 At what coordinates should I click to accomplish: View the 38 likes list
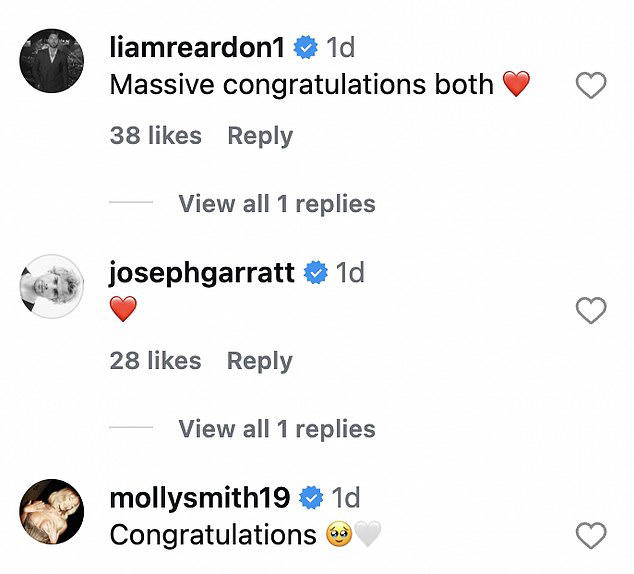[x=155, y=136]
